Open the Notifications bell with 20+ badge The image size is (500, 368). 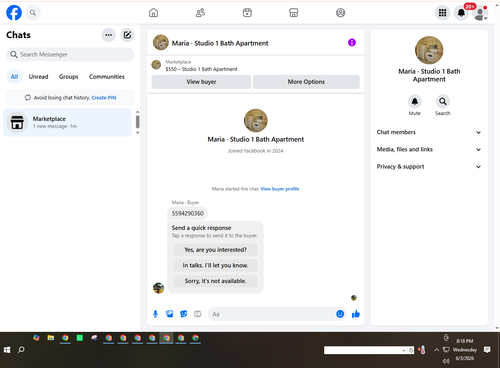462,13
